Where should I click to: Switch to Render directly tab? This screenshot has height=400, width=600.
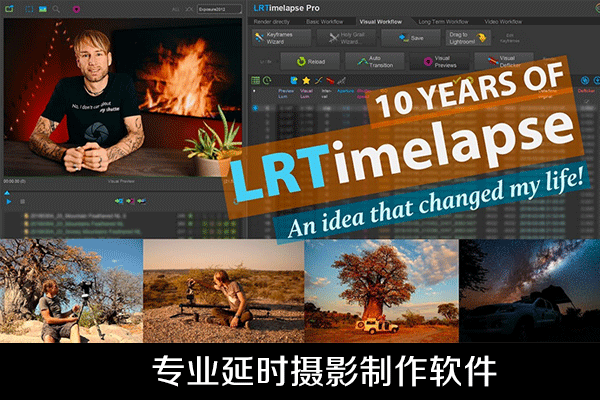pyautogui.click(x=272, y=22)
